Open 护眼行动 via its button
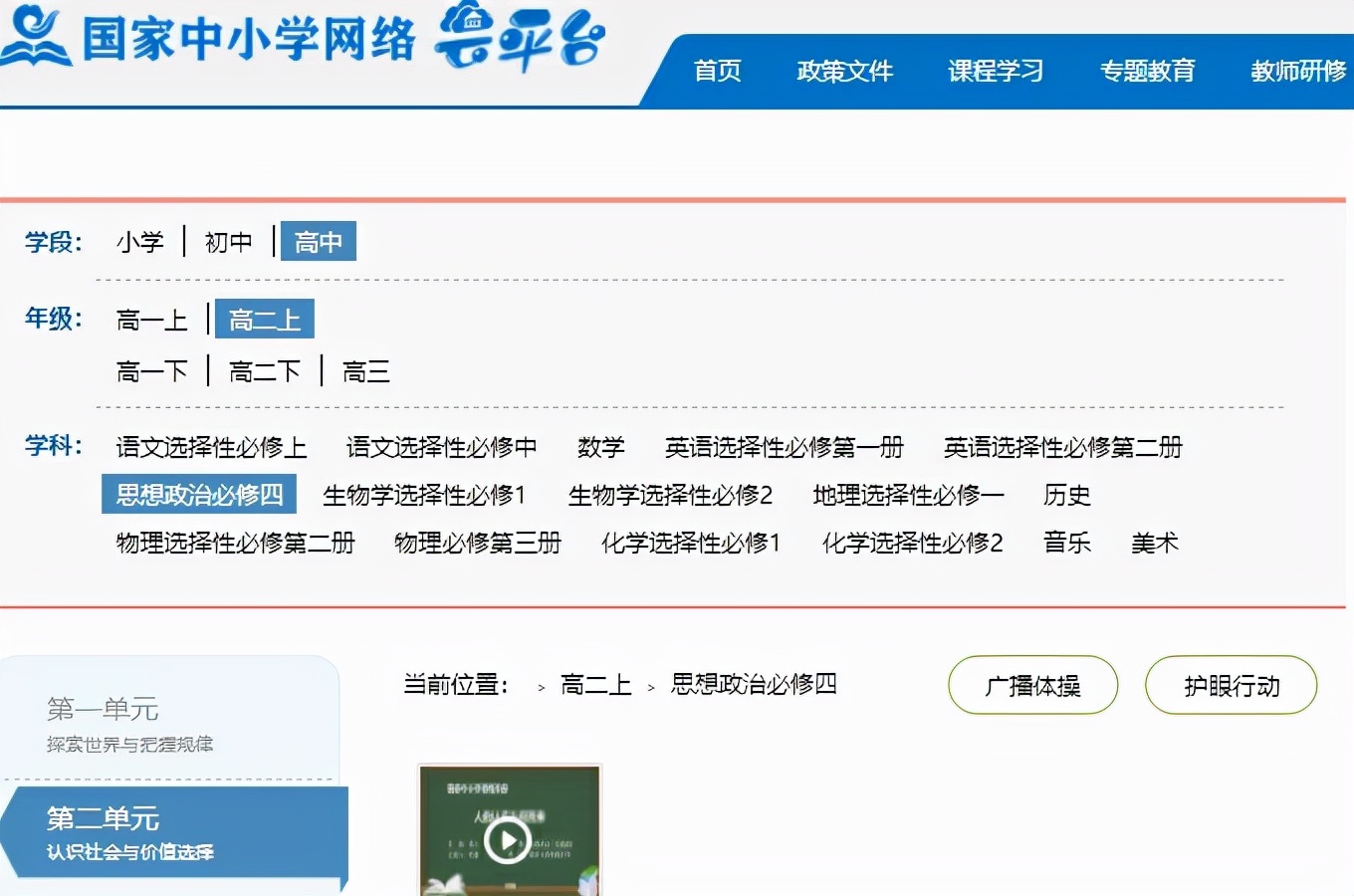1354x896 pixels. point(1231,685)
